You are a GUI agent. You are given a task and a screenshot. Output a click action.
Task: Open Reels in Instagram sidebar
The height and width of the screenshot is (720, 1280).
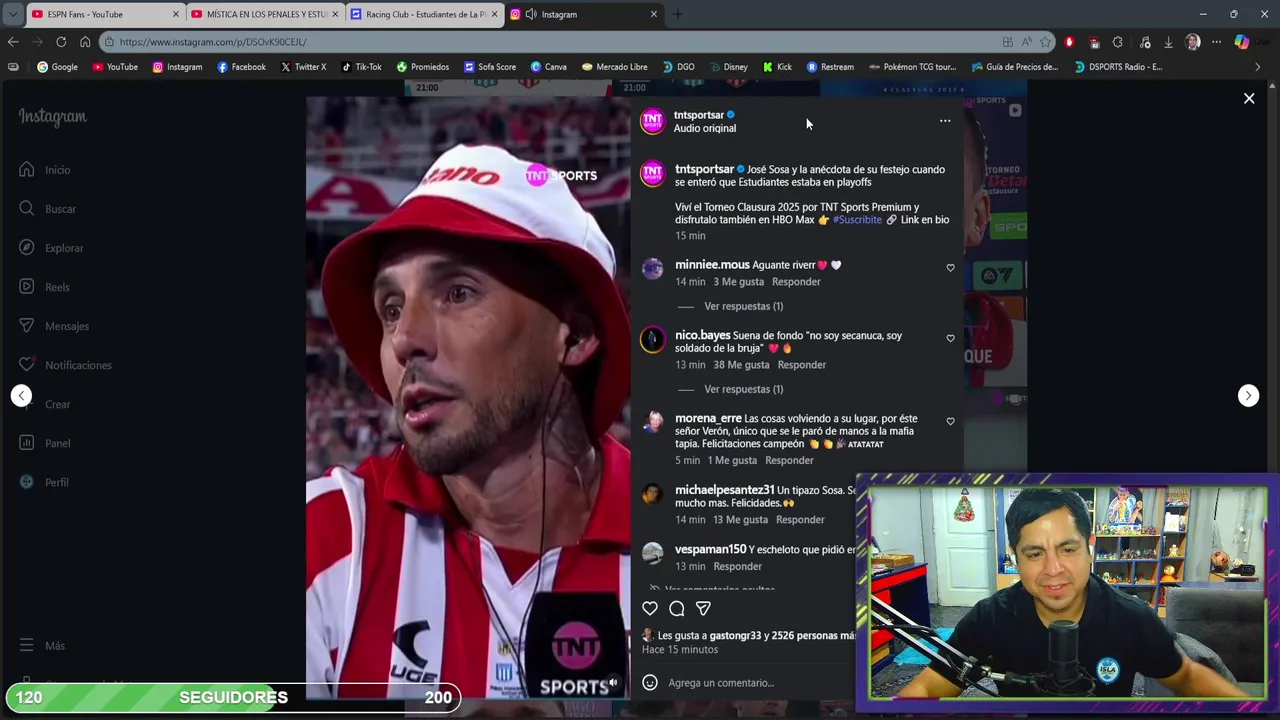tap(44, 287)
